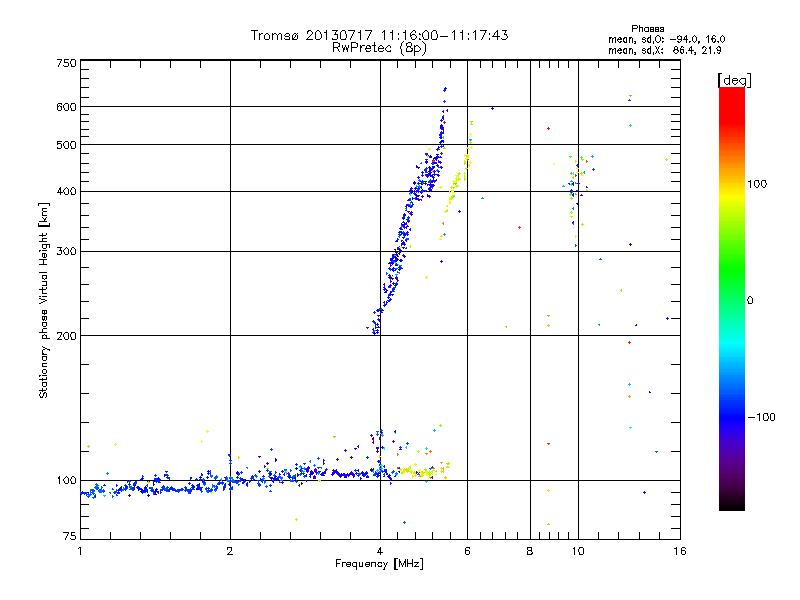Screen dimensions: 800x600
Task: Pick the black bottom of the colorbar
Action: tap(732, 503)
